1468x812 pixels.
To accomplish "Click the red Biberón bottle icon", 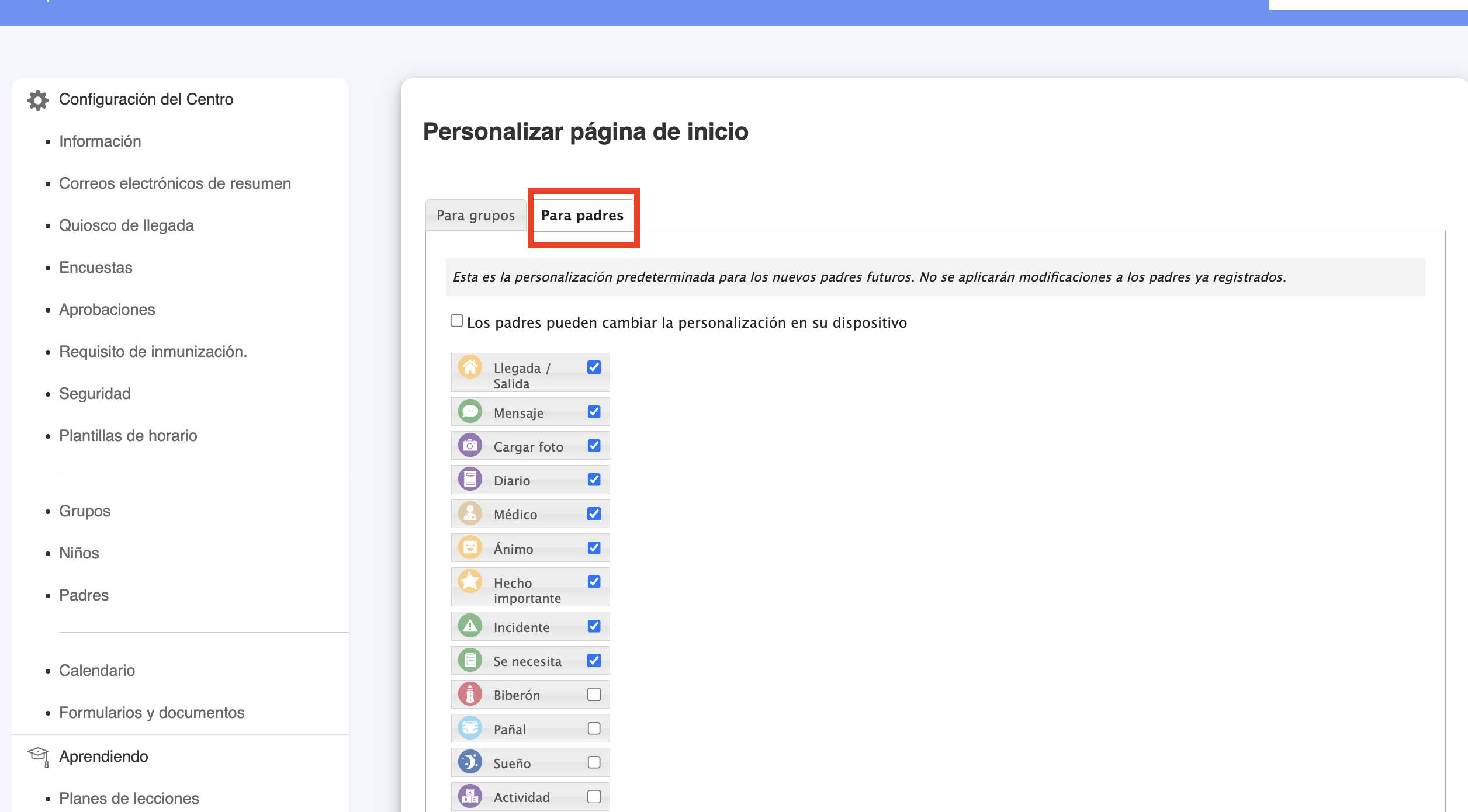I will click(470, 694).
